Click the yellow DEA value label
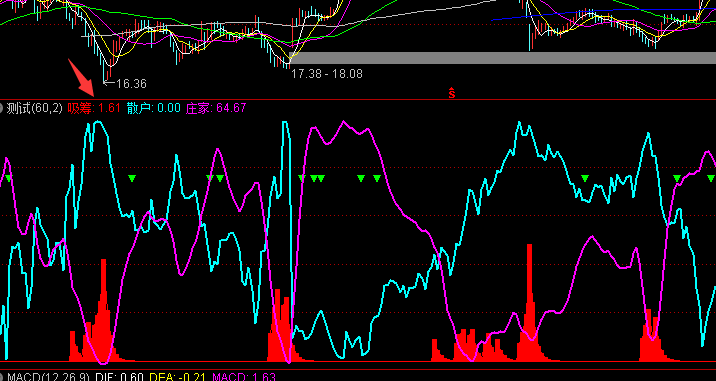This screenshot has height=381, width=716. (179, 377)
